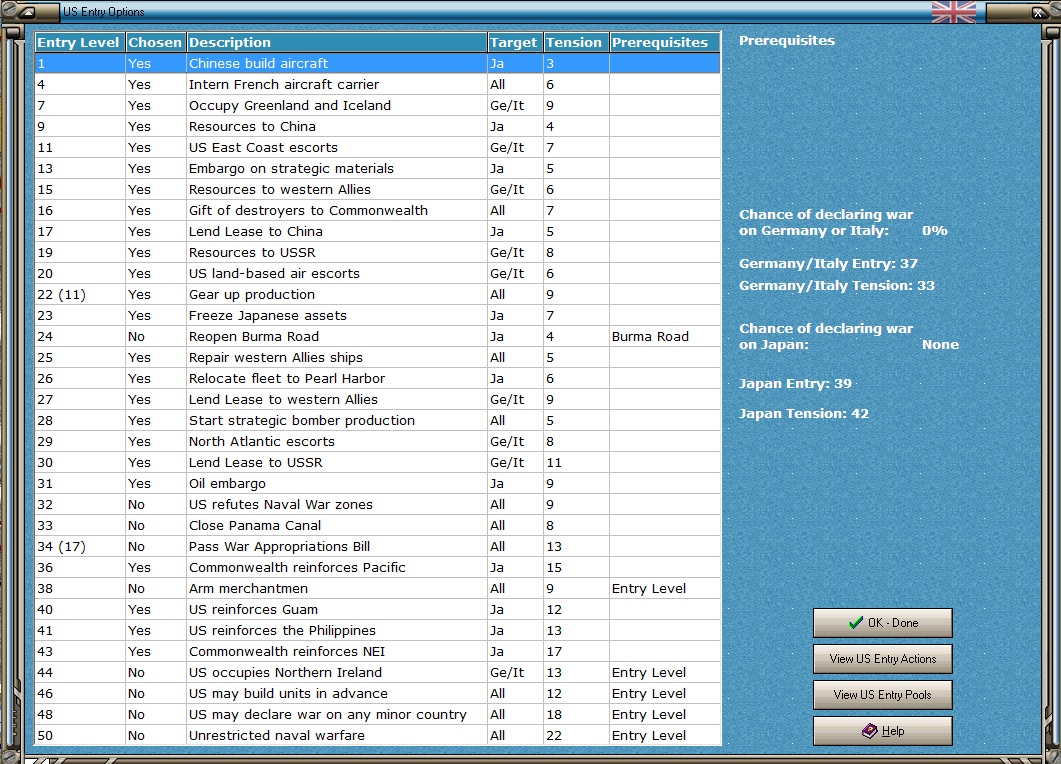Select 'US land-based air escorts' row
Screen dimensions: 1061x764
[378, 273]
